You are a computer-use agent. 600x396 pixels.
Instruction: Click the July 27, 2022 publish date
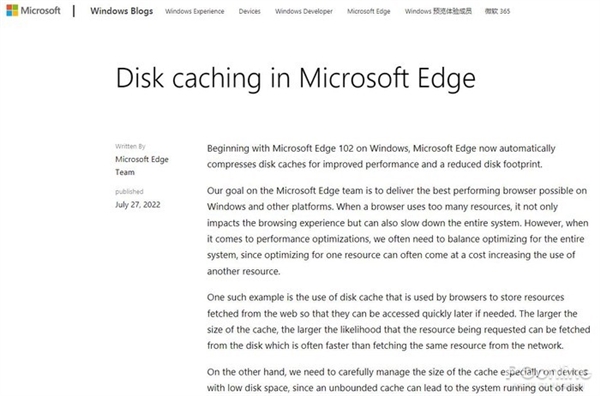(x=137, y=204)
